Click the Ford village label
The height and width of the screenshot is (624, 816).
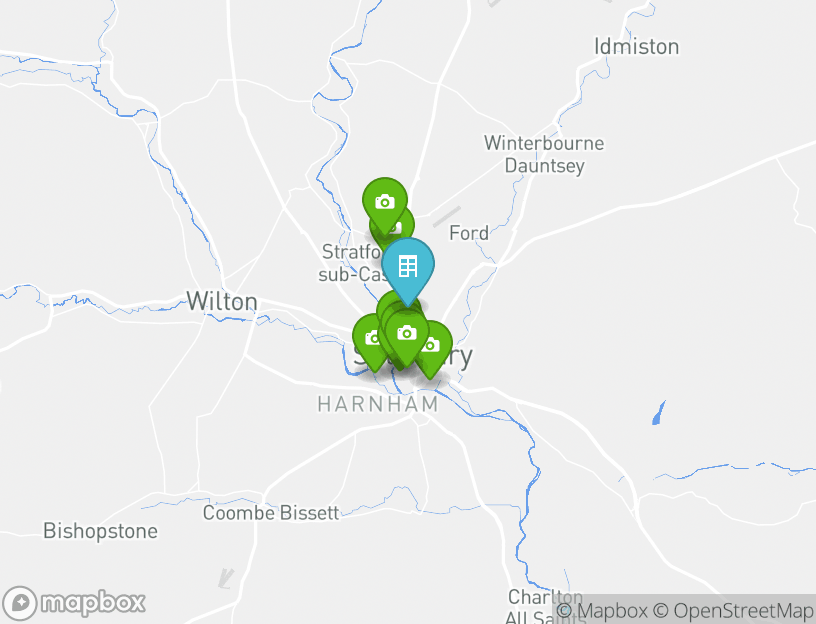(x=469, y=233)
